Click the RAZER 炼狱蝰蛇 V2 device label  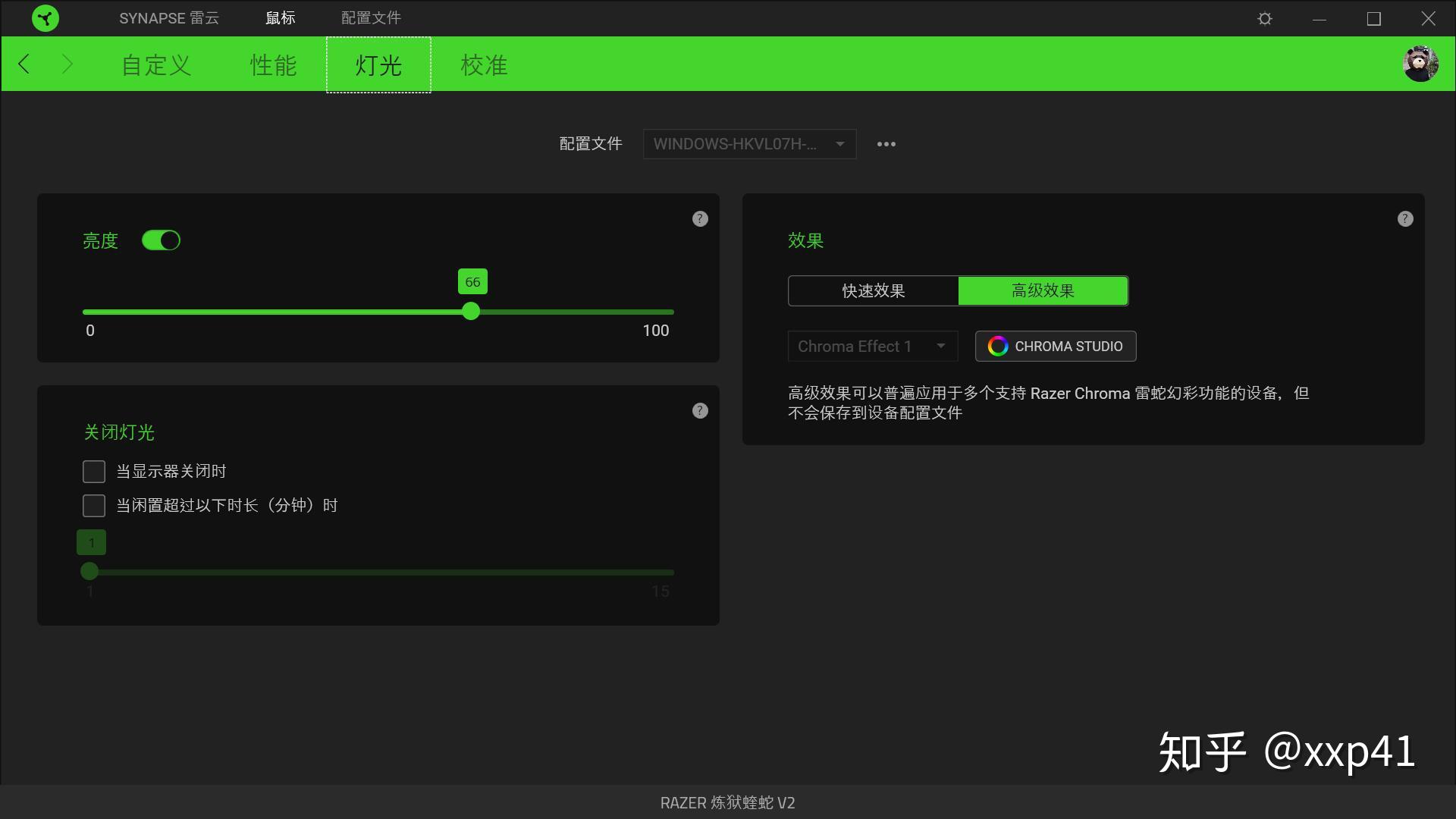pyautogui.click(x=728, y=803)
